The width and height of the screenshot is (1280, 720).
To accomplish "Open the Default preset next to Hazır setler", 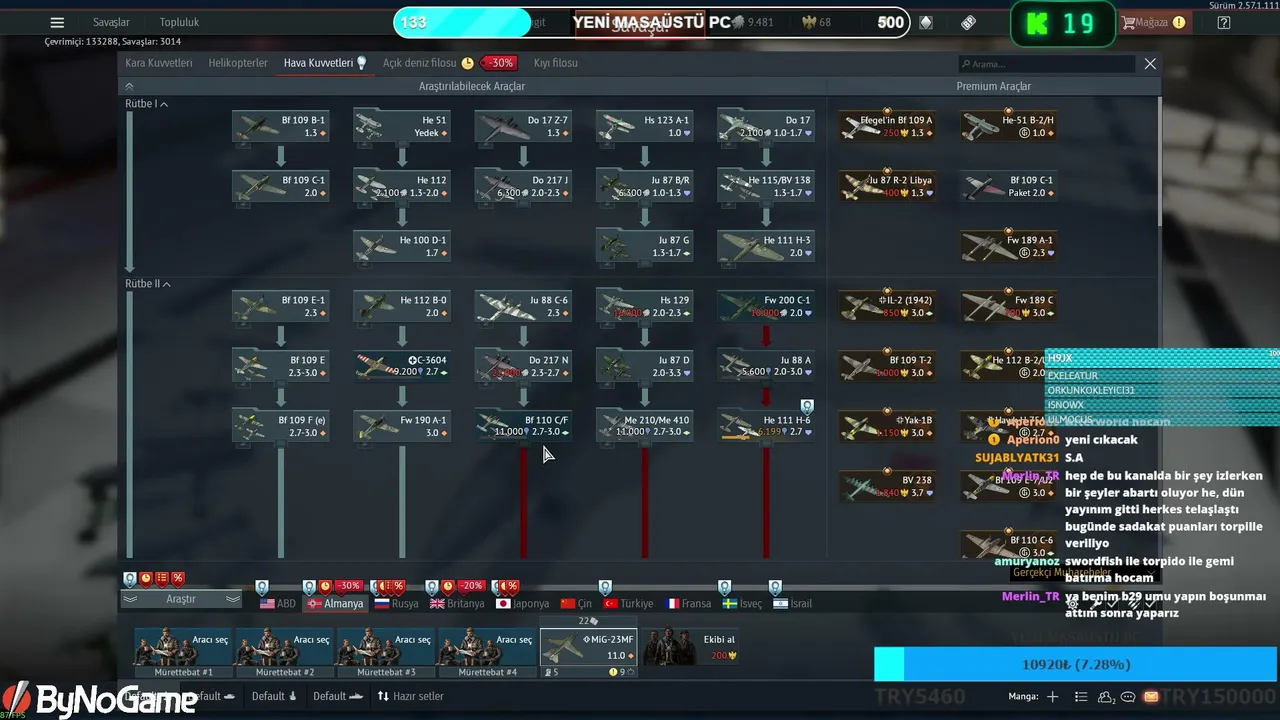I will click(337, 696).
